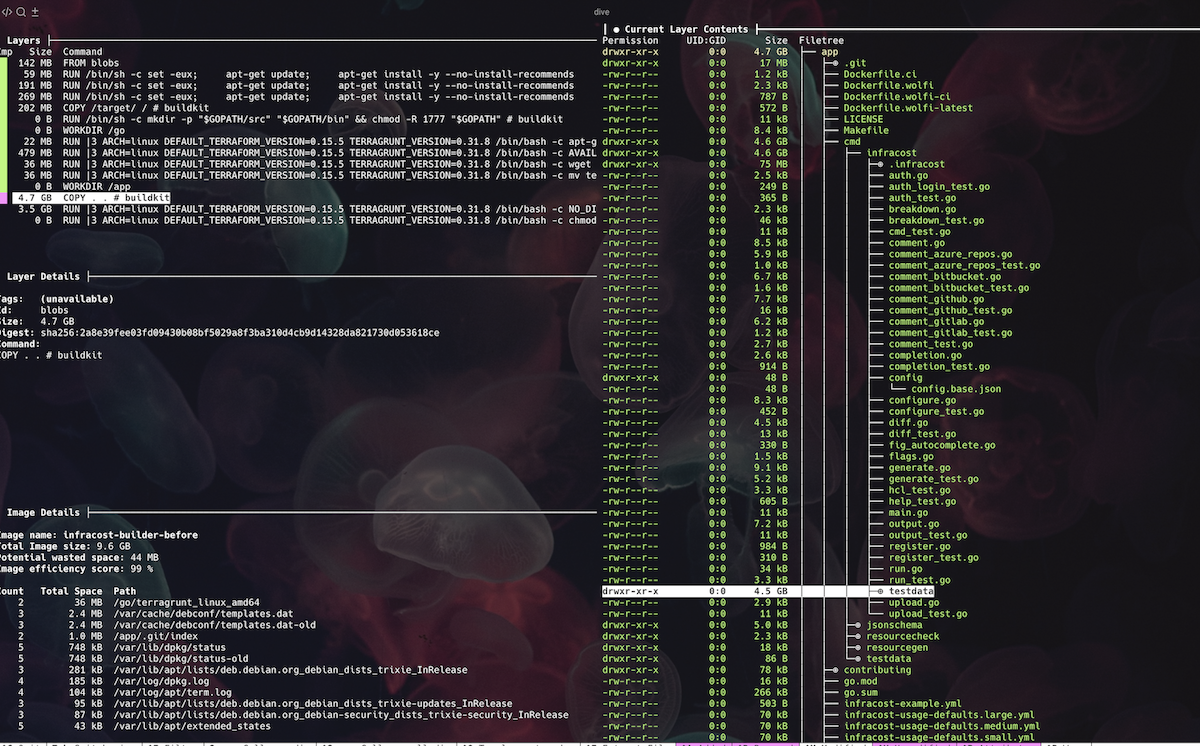The height and width of the screenshot is (746, 1200).
Task: Select go.sum in file tree
Action: click(860, 692)
